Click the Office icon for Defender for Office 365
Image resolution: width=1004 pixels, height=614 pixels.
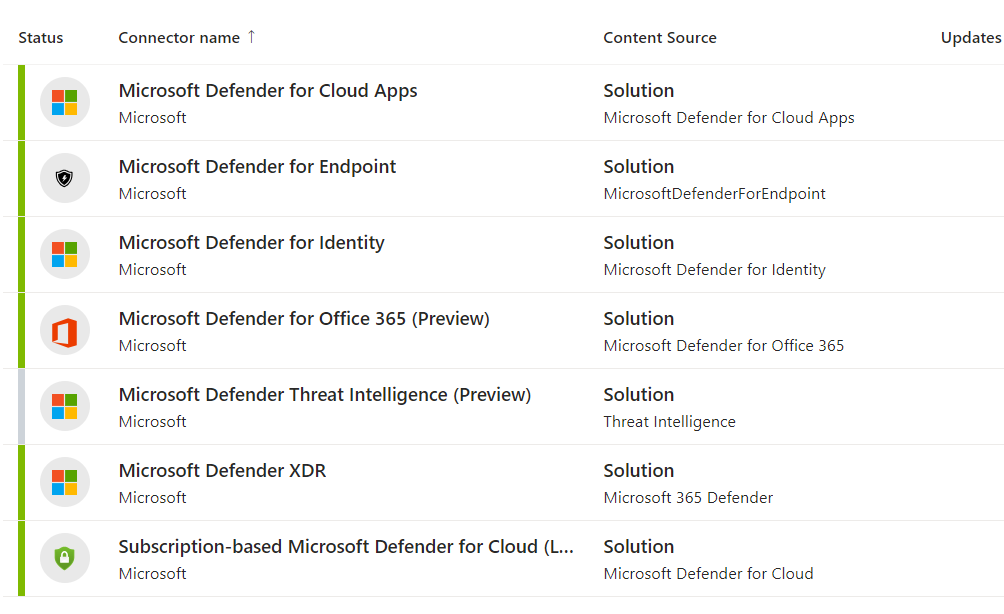click(x=65, y=330)
